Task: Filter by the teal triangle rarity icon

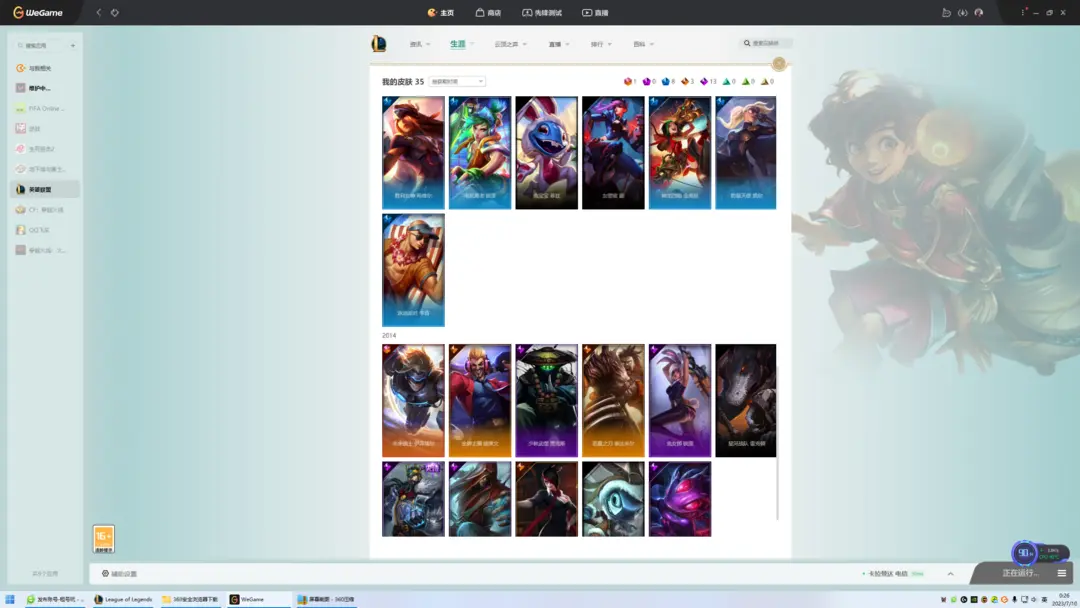Action: [x=729, y=81]
